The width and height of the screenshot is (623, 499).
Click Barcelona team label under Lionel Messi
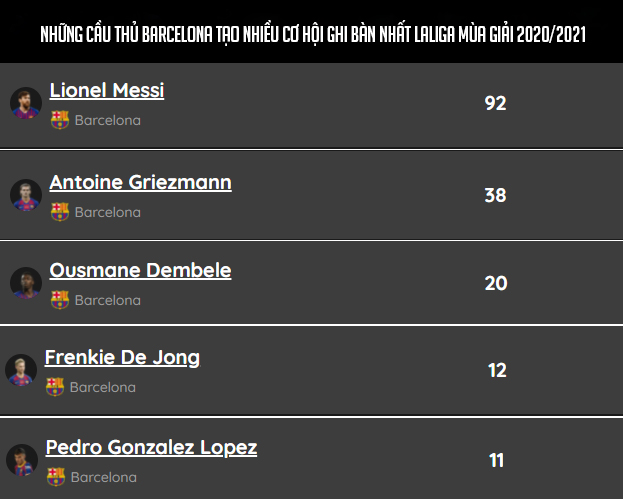(x=108, y=121)
